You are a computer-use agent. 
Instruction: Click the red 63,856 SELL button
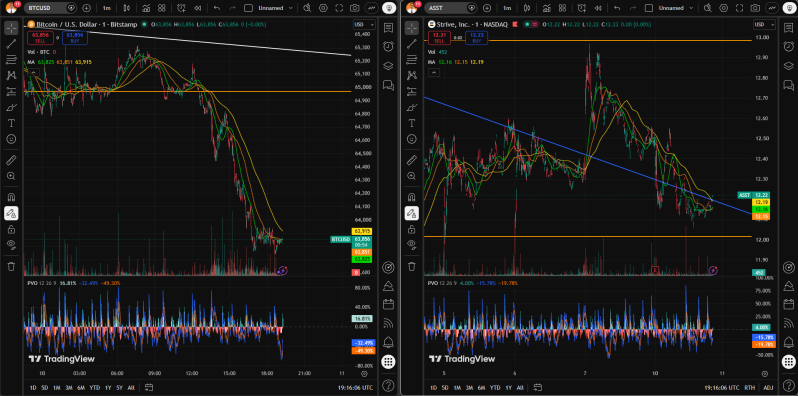tap(40, 38)
